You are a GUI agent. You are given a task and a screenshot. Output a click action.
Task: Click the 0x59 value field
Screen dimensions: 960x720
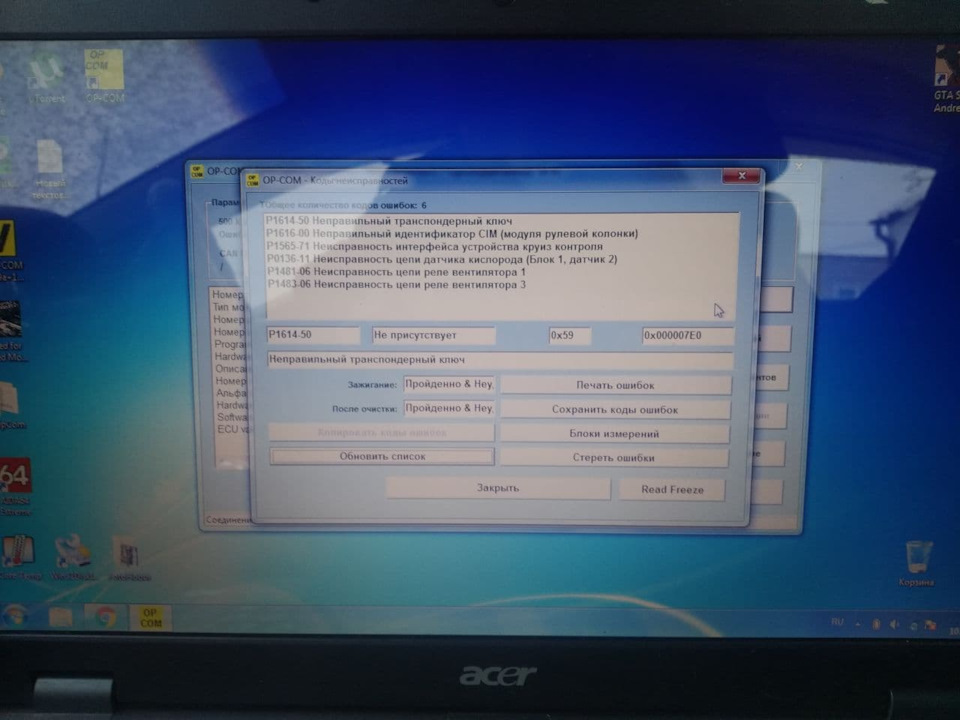coord(569,336)
